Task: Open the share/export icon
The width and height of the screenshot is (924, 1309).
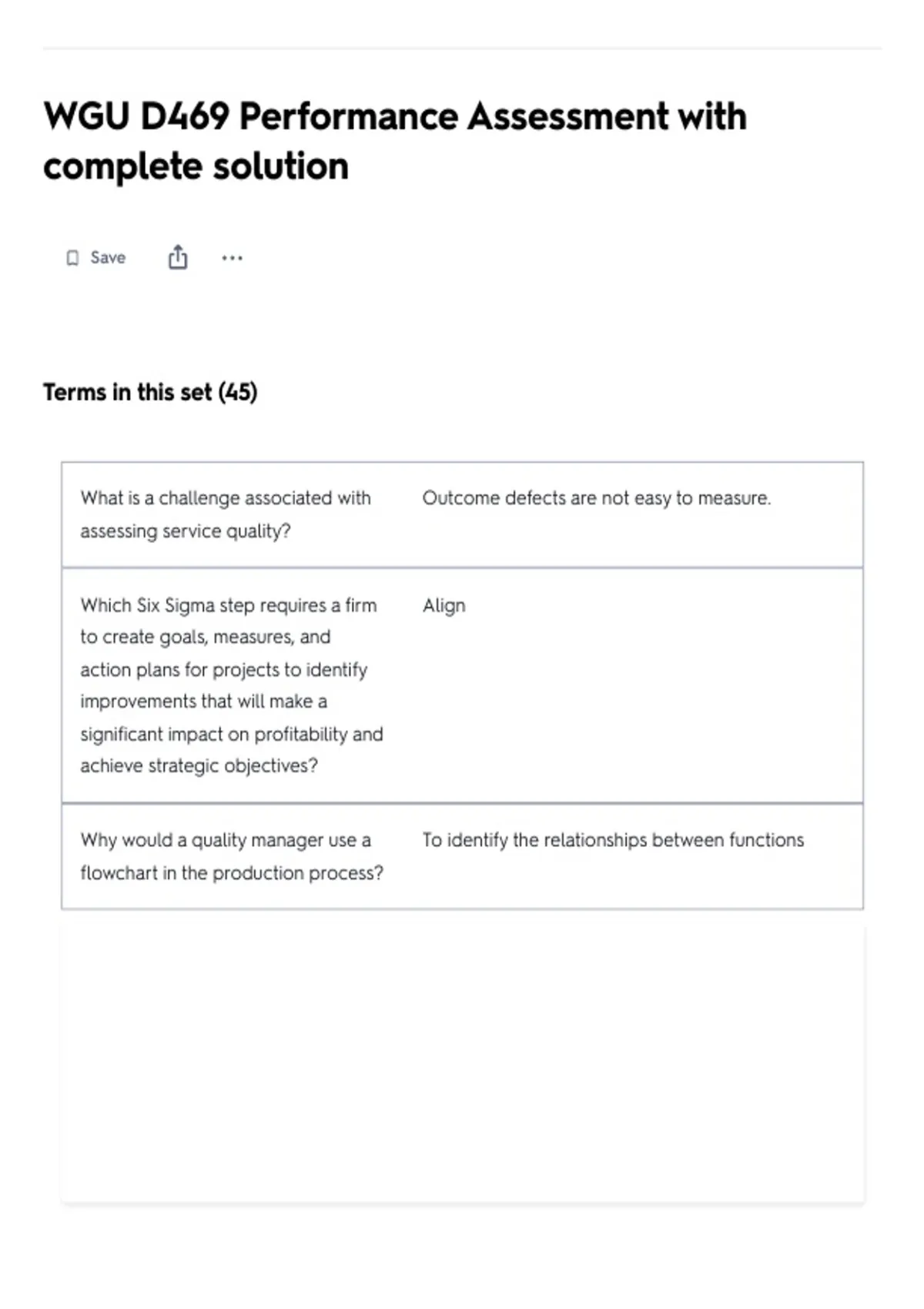Action: 178,257
